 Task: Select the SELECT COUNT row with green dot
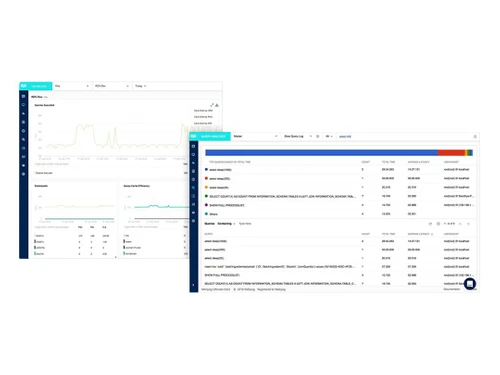(x=339, y=196)
